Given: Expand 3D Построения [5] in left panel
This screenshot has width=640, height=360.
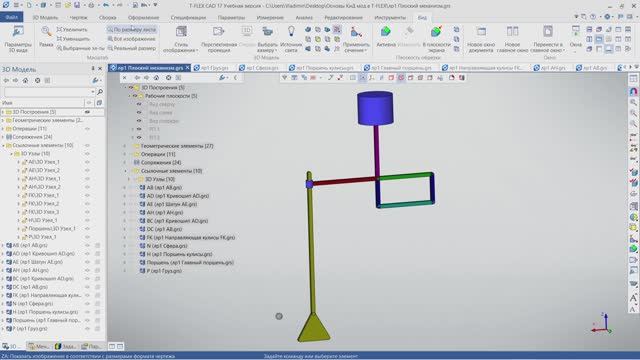Looking at the screenshot, I should coord(3,112).
